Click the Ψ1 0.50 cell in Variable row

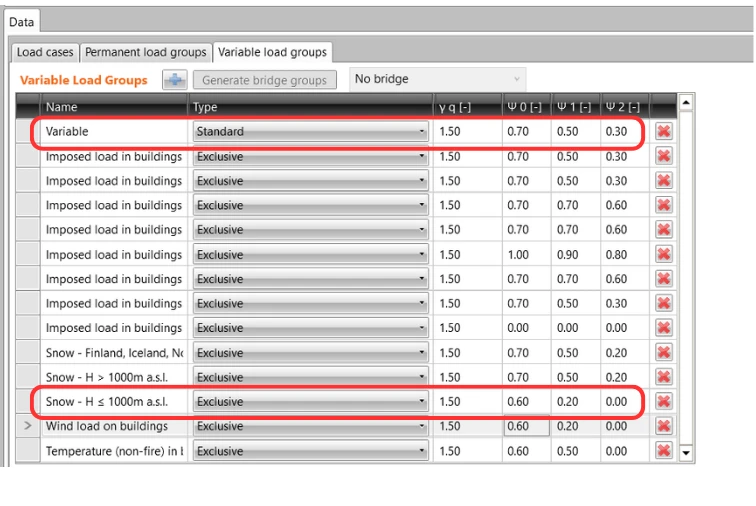[x=576, y=131]
